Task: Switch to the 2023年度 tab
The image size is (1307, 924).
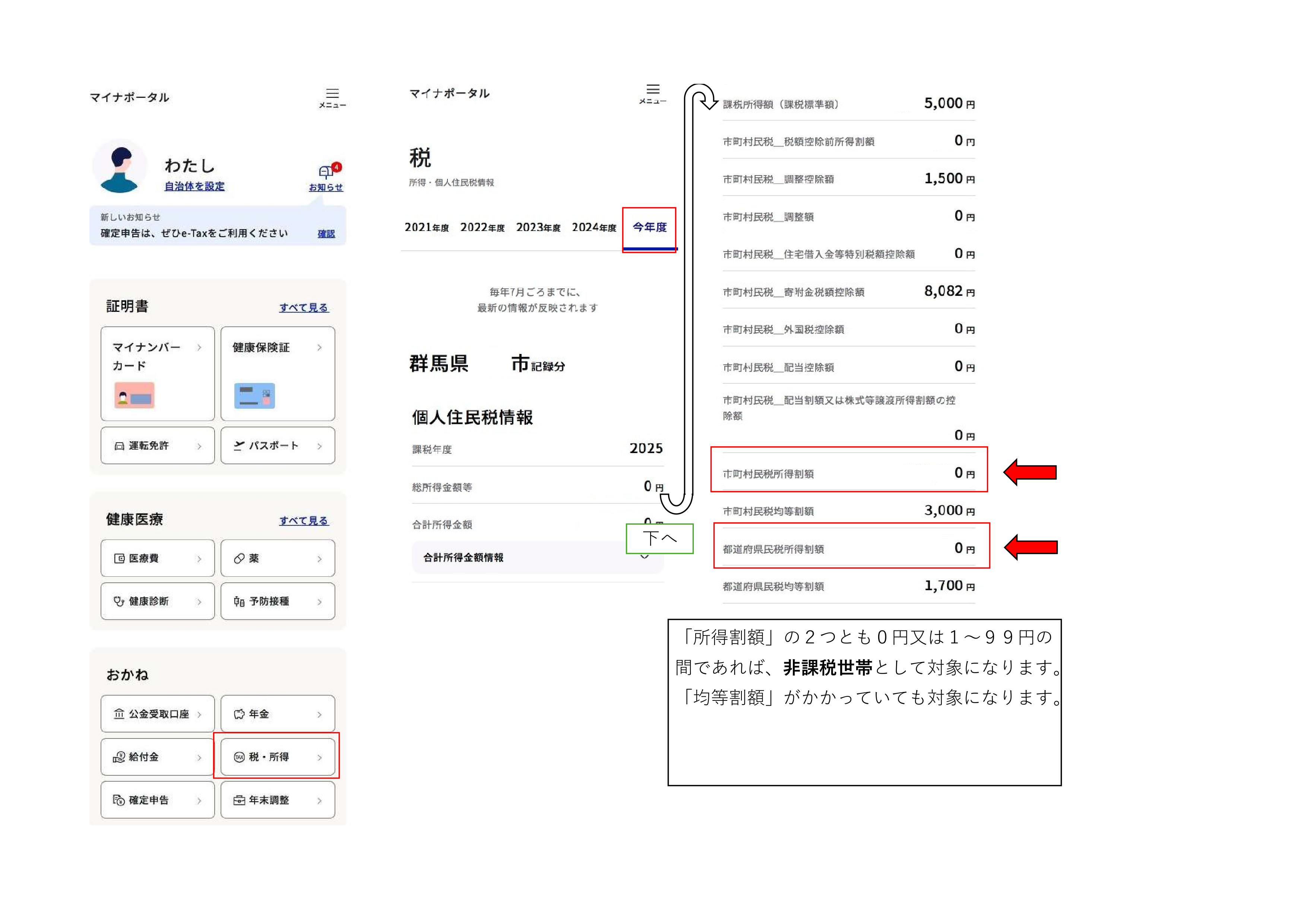Action: 538,228
